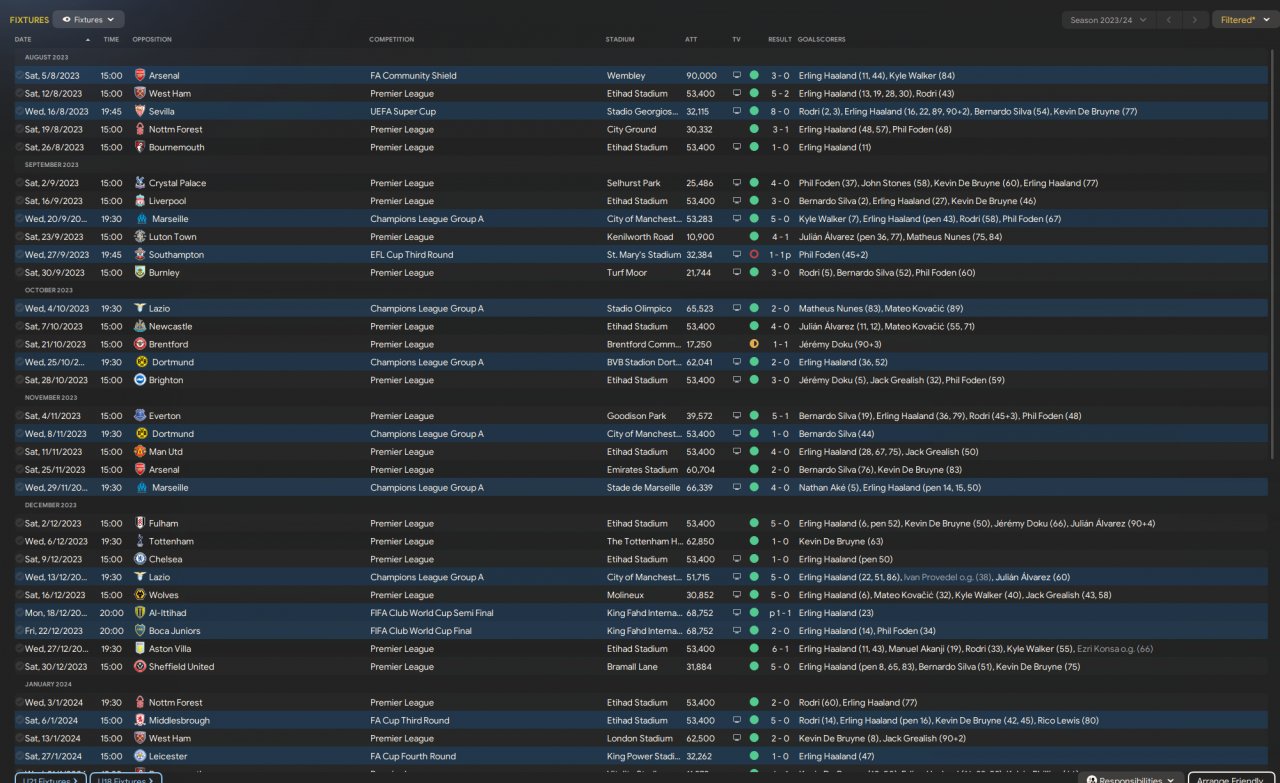Click the Emirates Stadium name
Viewport: 1280px width, 783px height.
pos(642,470)
